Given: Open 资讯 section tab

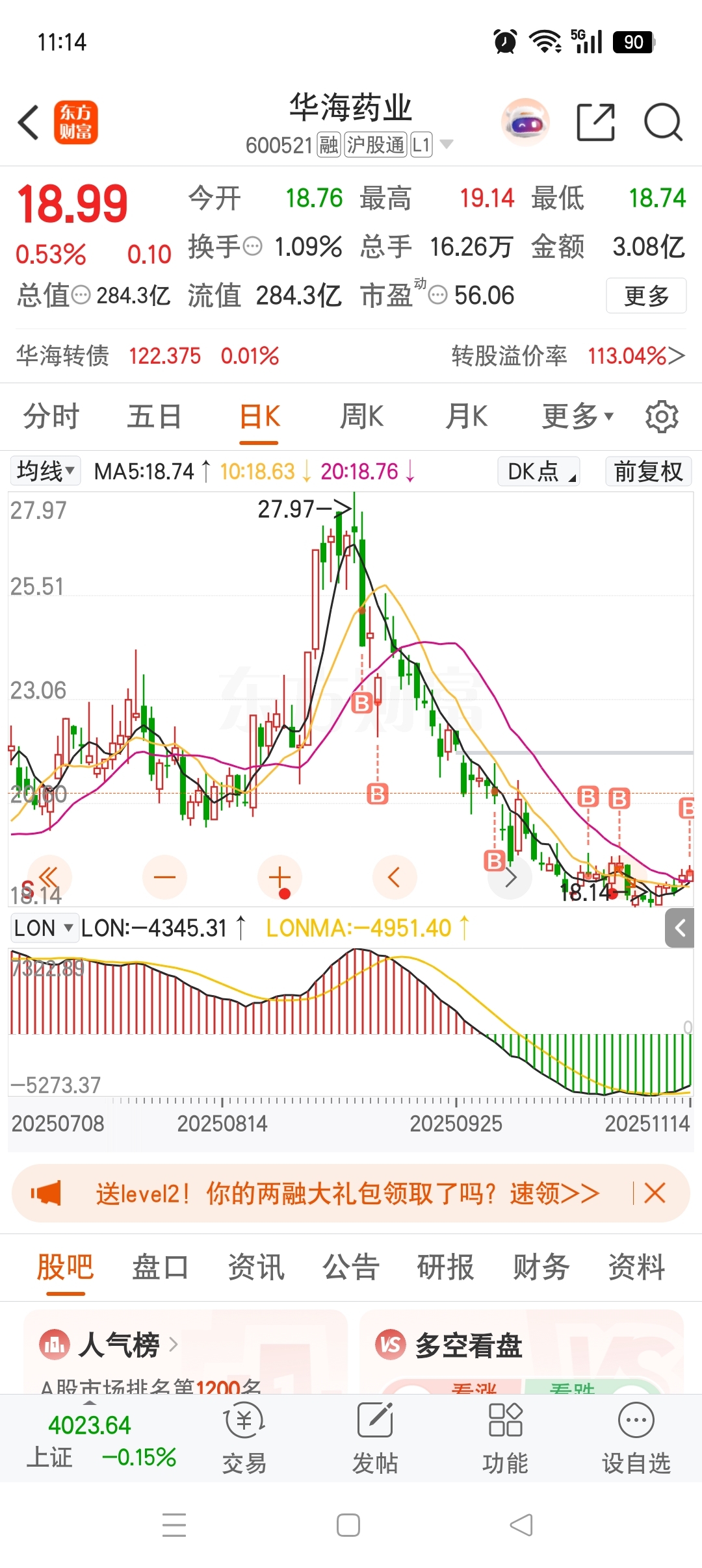Looking at the screenshot, I should click(x=256, y=1267).
